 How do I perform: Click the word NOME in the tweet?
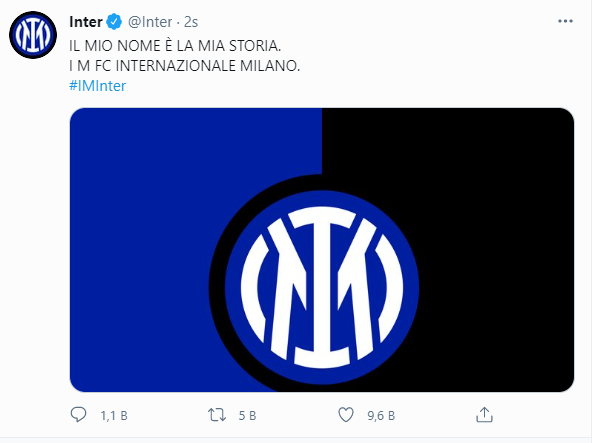tap(149, 47)
